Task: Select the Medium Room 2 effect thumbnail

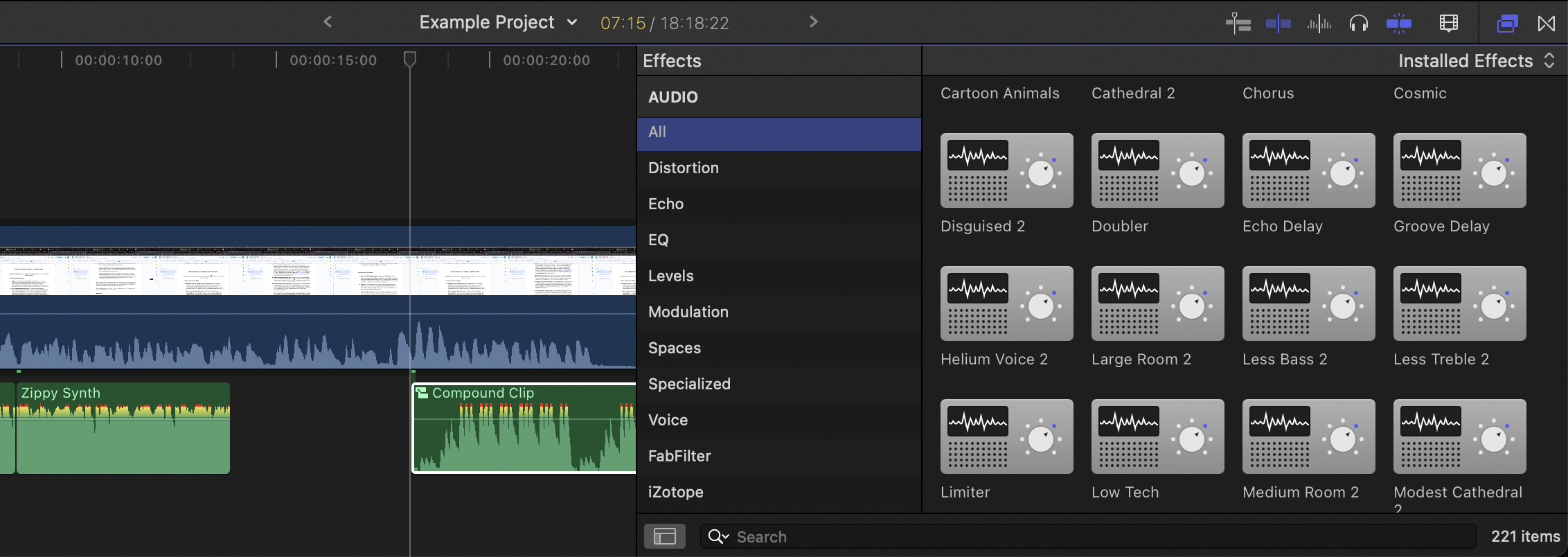Action: 1309,436
